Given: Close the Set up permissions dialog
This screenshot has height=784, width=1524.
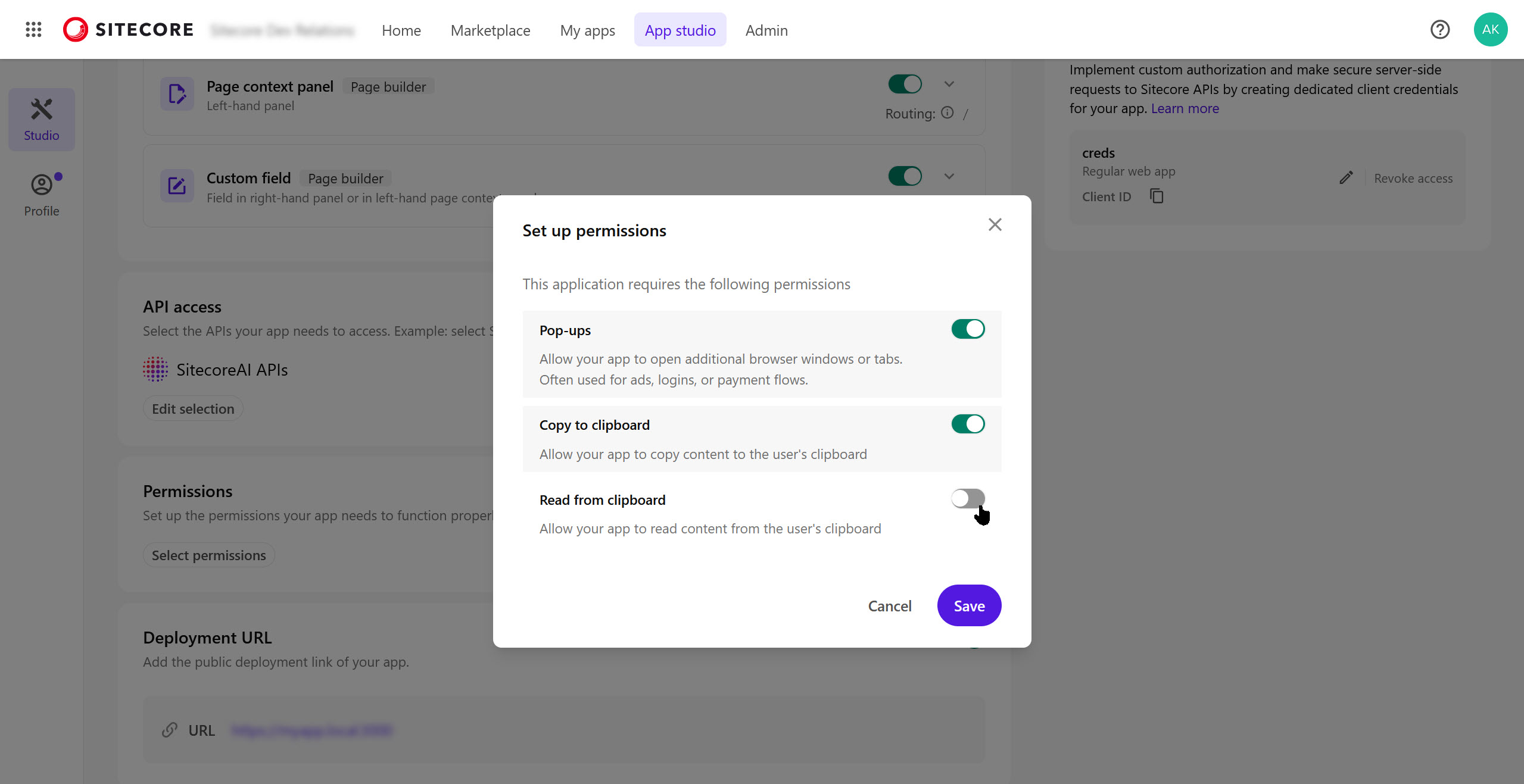Looking at the screenshot, I should click(995, 224).
